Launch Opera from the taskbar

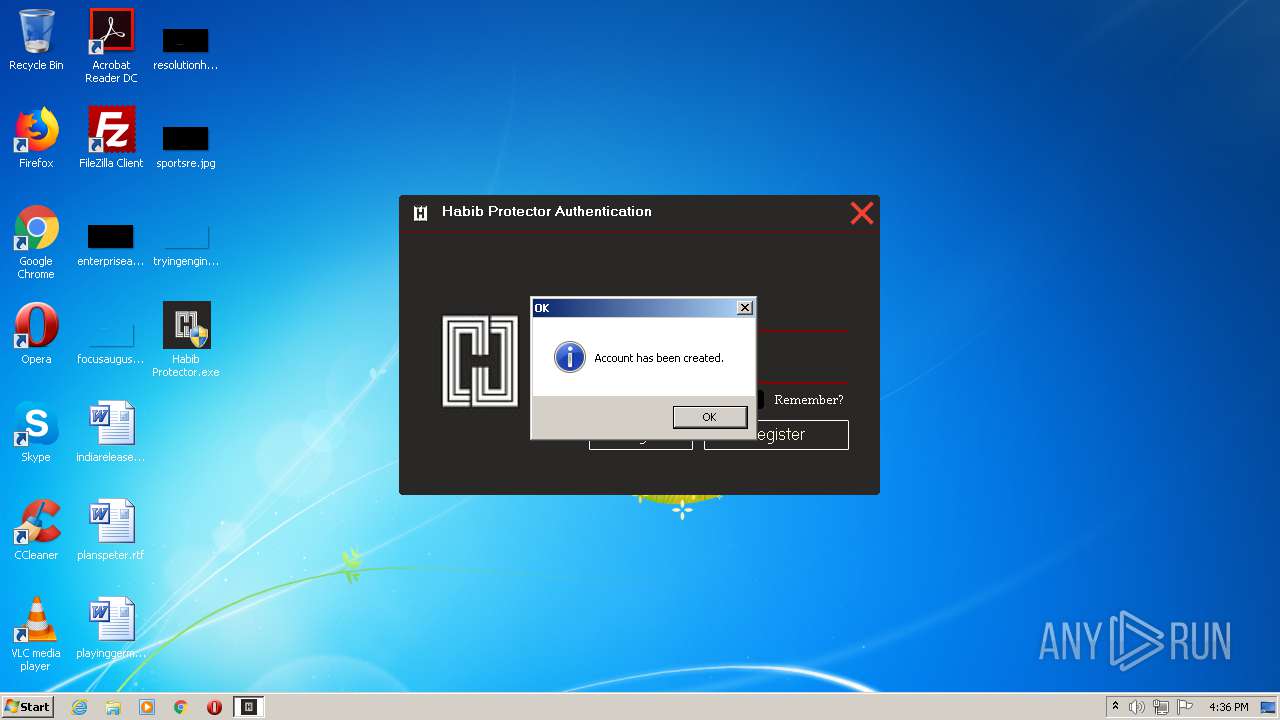(214, 707)
